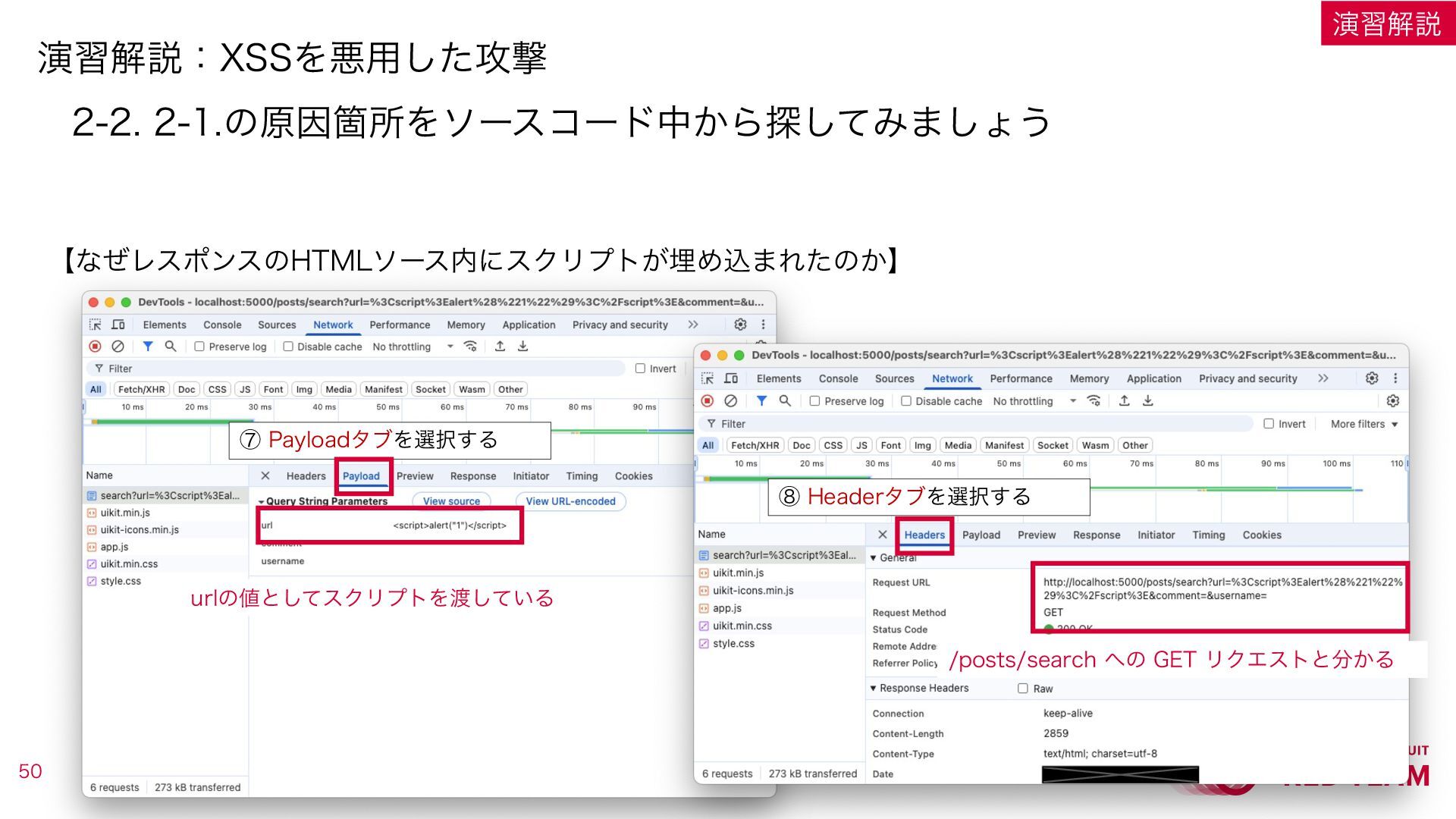This screenshot has width=1456, height=819.
Task: Open No throttling dropdown in right DevTools
Action: [1034, 401]
